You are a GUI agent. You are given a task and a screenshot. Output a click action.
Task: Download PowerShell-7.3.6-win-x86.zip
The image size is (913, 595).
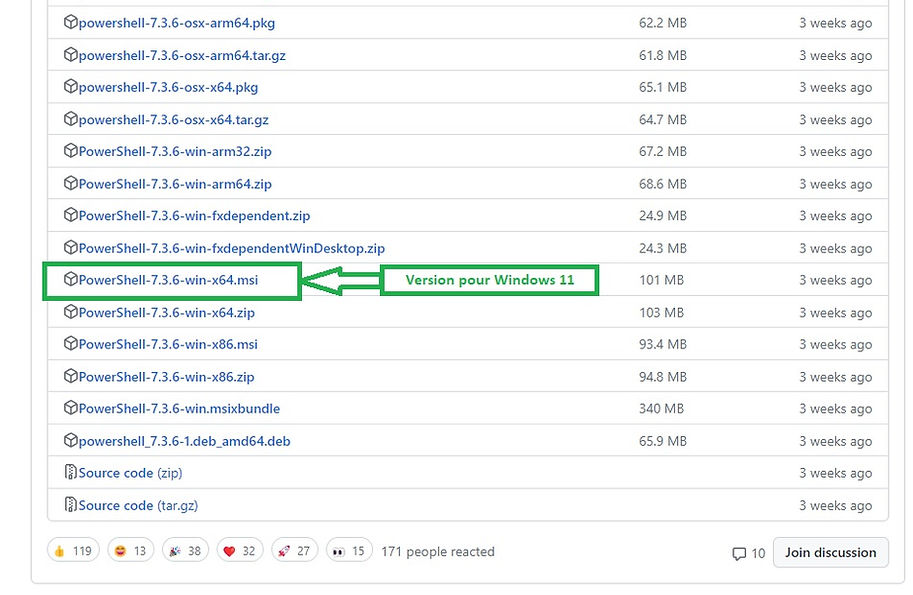(x=167, y=377)
